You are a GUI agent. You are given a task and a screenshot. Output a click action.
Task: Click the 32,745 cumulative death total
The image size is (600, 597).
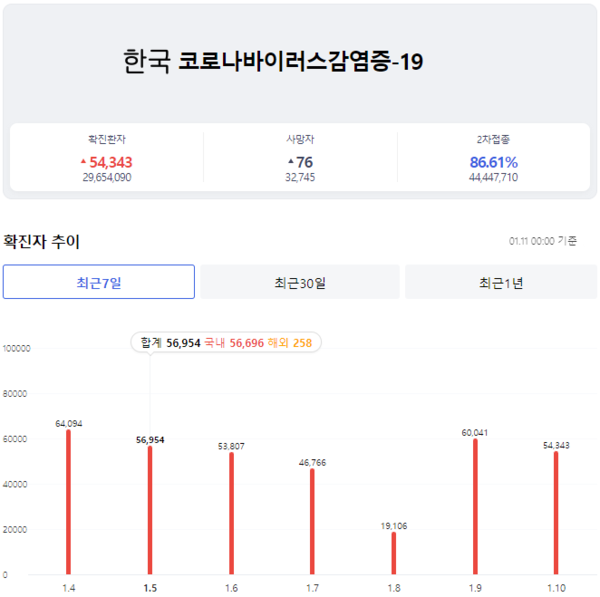300,178
